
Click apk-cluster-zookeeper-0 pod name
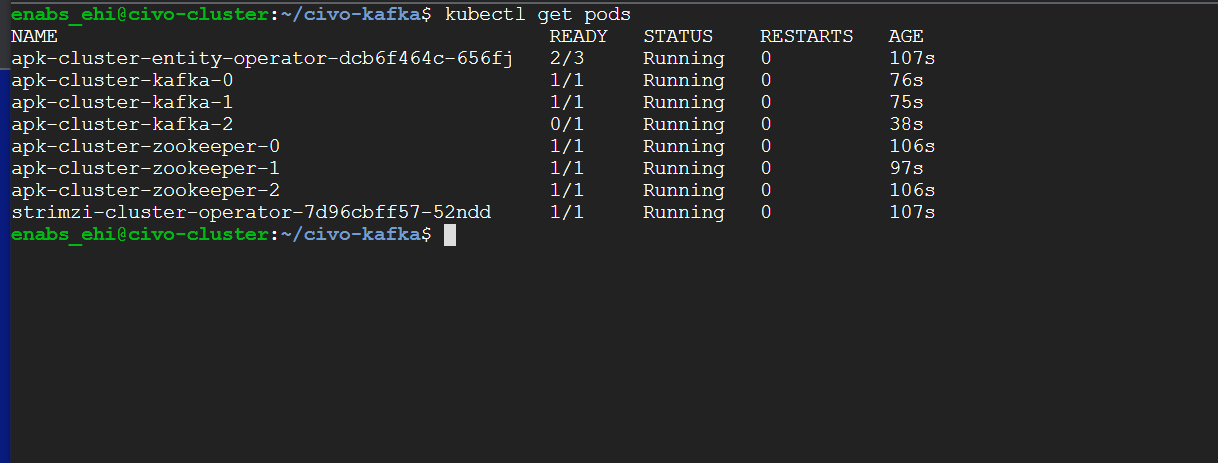[x=145, y=146]
